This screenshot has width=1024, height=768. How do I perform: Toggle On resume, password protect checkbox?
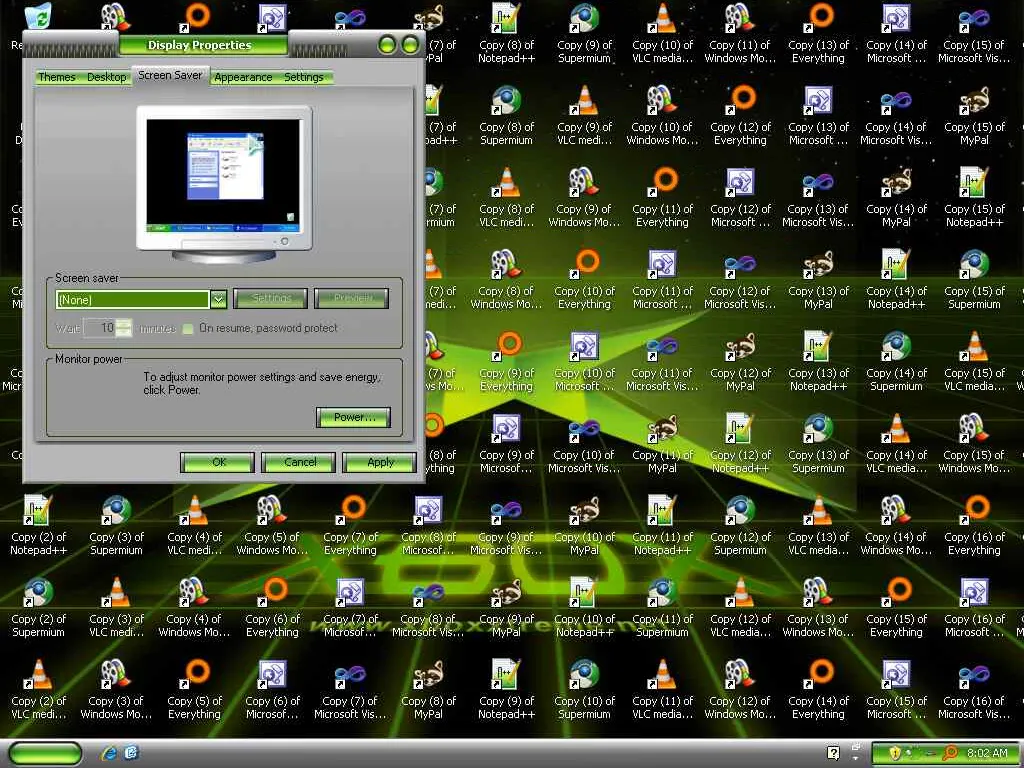pos(188,328)
